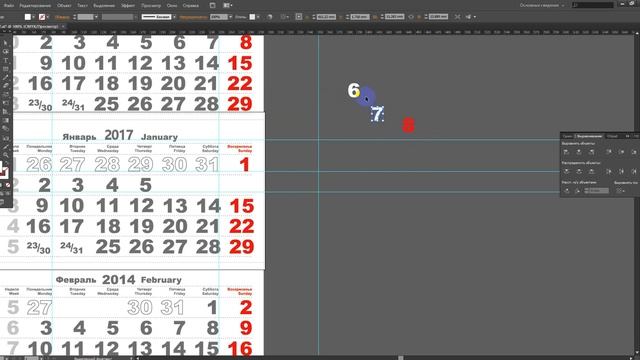640x360 pixels.
Task: Open the opacity percentage dropdown
Action: click(x=231, y=17)
